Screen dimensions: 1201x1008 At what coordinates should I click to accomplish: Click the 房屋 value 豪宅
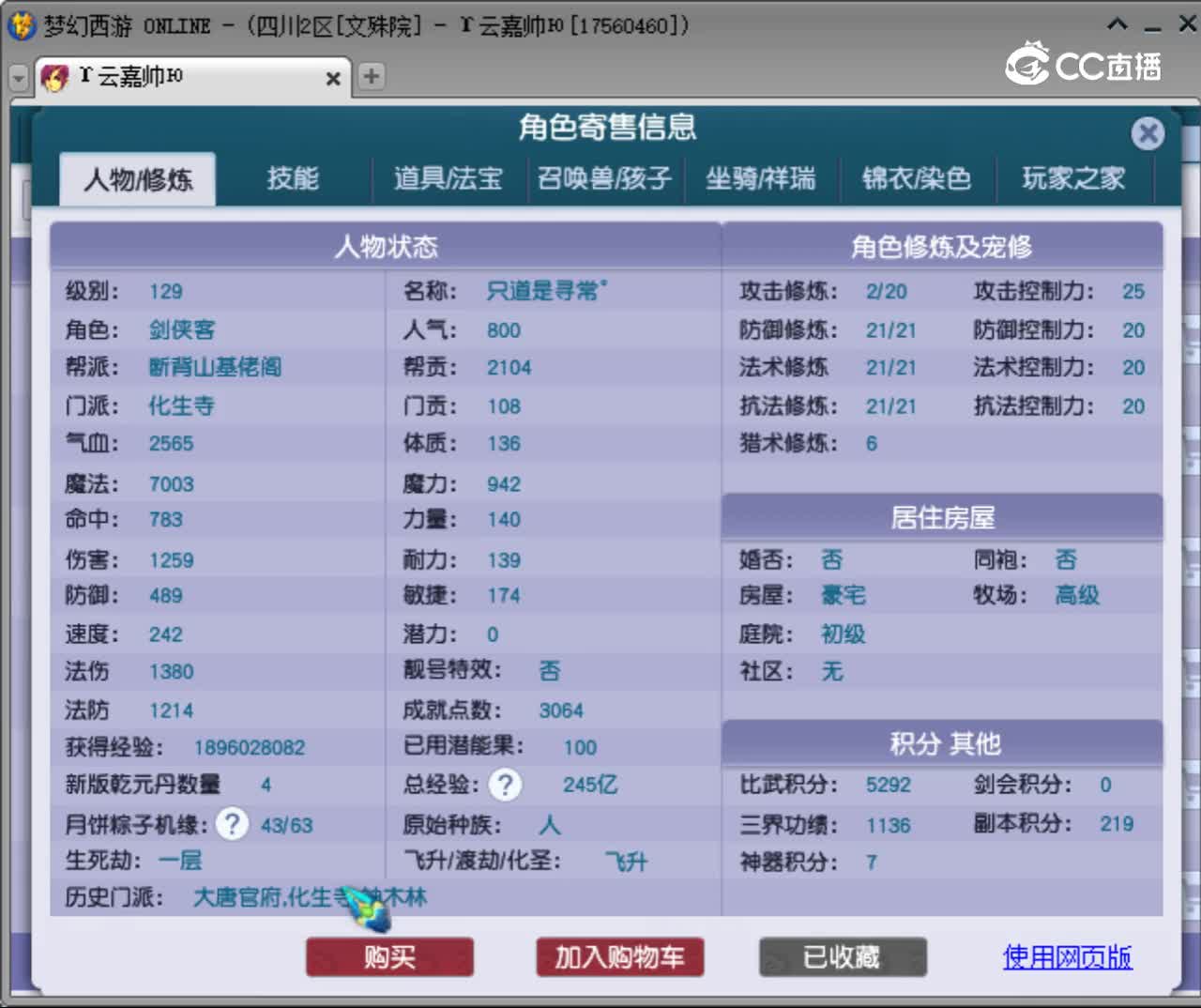[x=844, y=595]
